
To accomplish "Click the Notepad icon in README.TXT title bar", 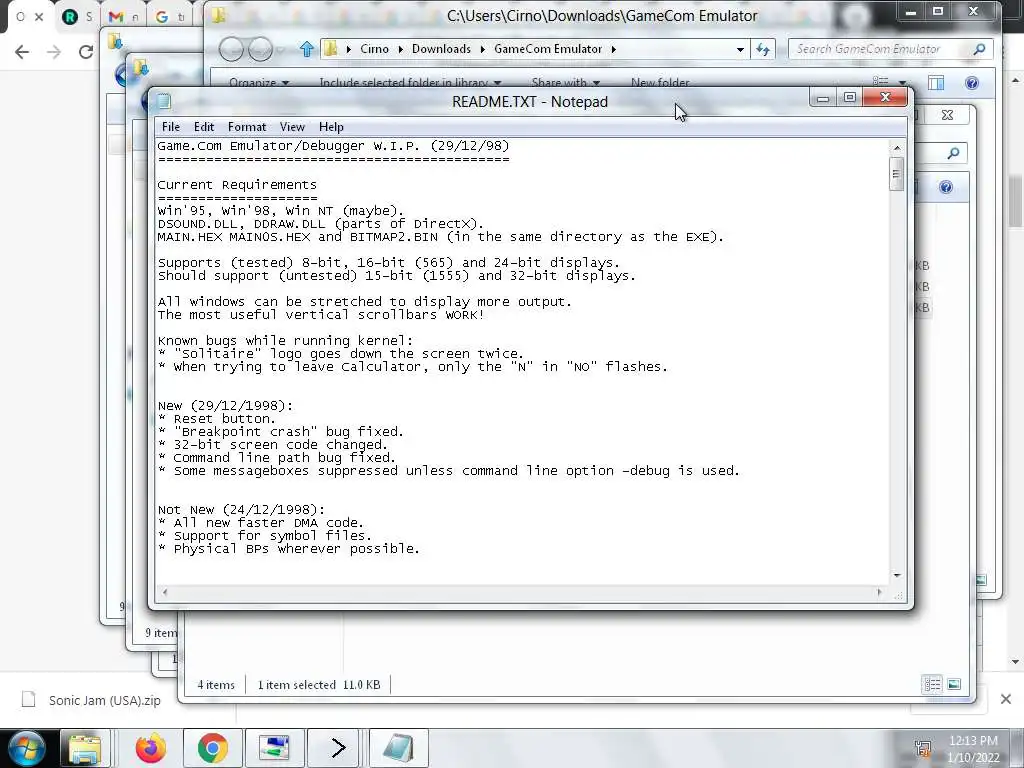I will 164,101.
